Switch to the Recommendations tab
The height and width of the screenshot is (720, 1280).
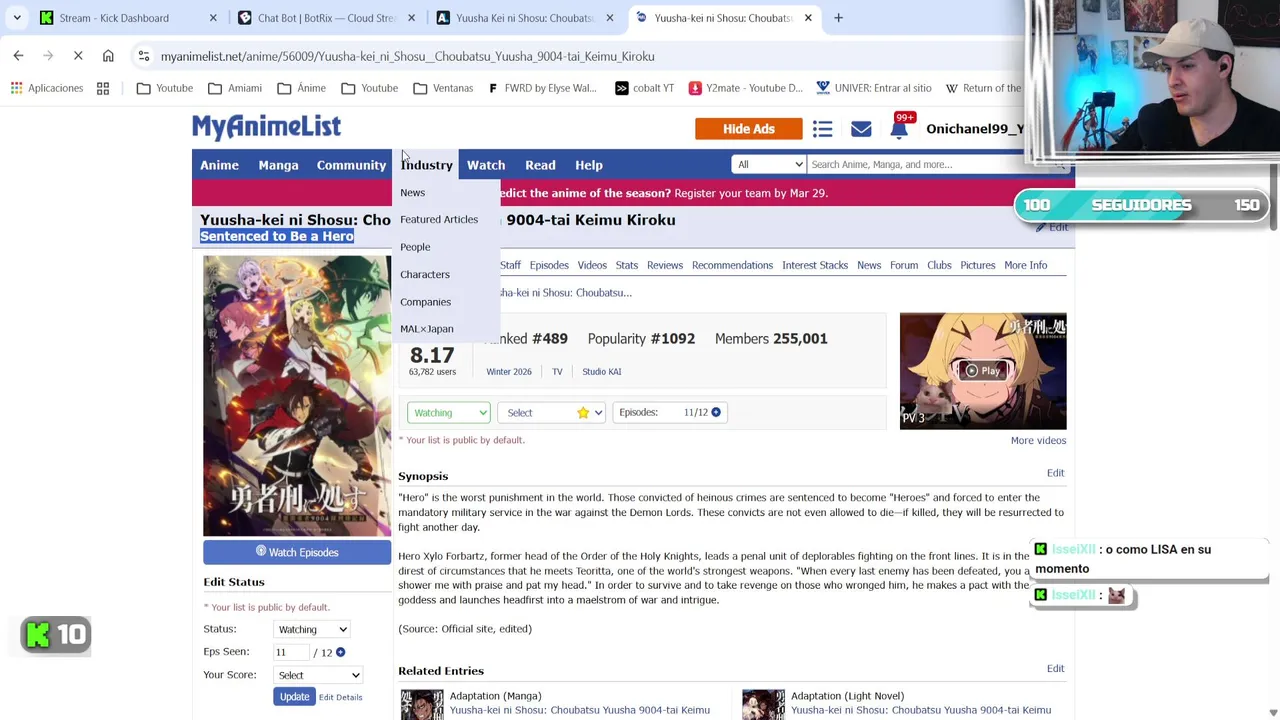click(732, 265)
